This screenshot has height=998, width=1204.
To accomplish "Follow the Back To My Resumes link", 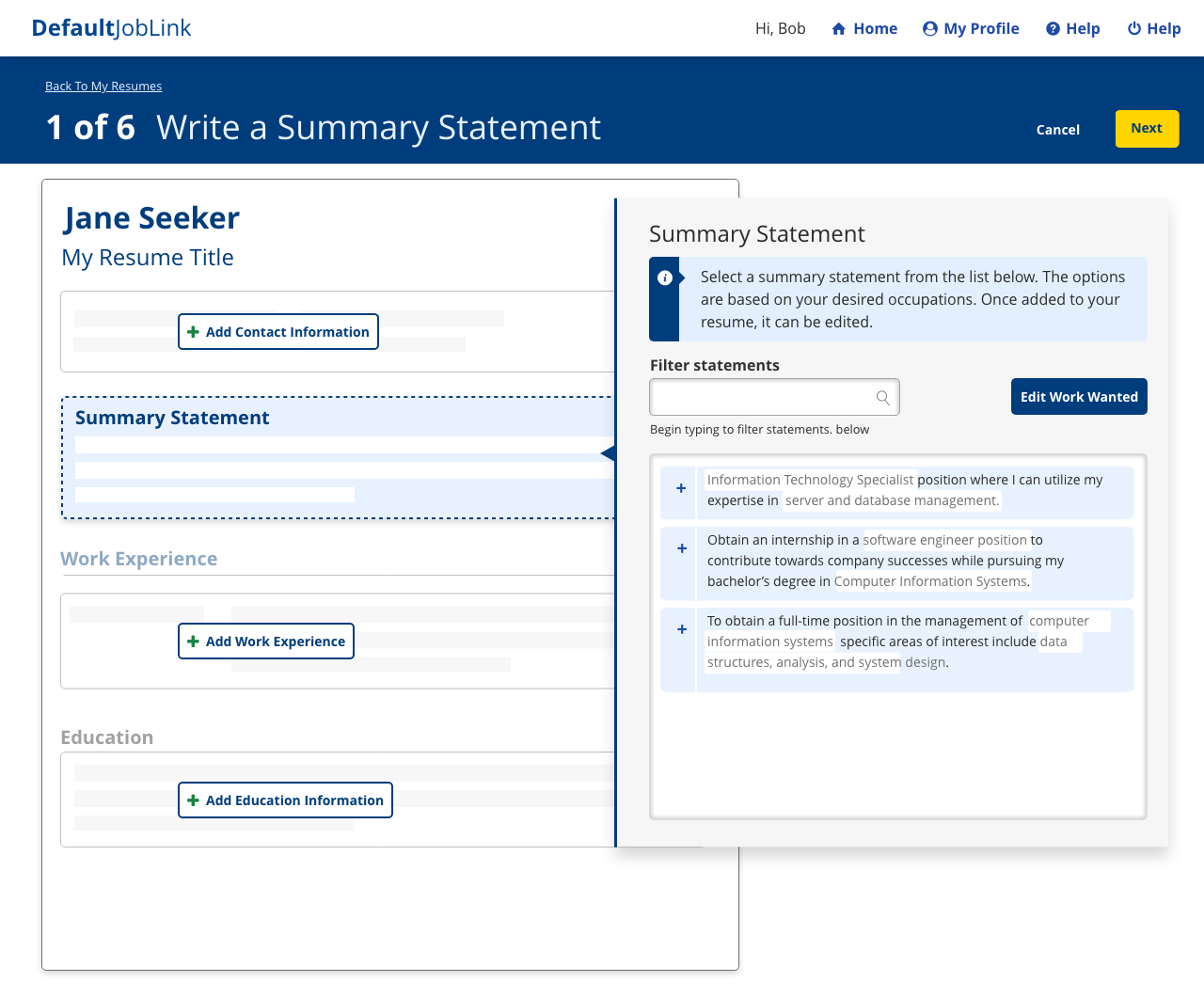I will coord(103,86).
